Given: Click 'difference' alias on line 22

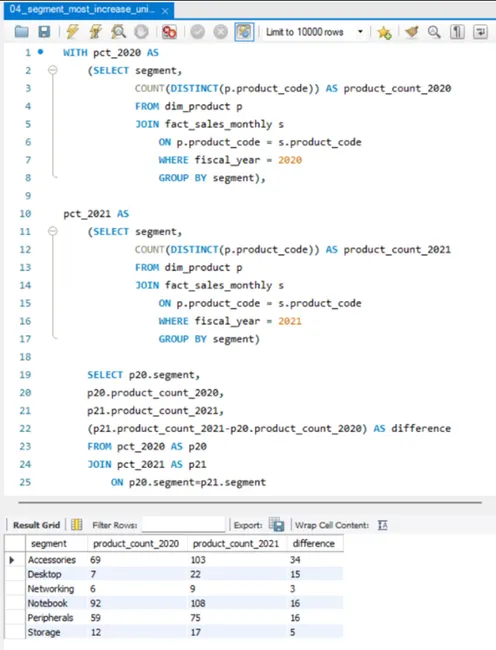Looking at the screenshot, I should click(x=421, y=429).
